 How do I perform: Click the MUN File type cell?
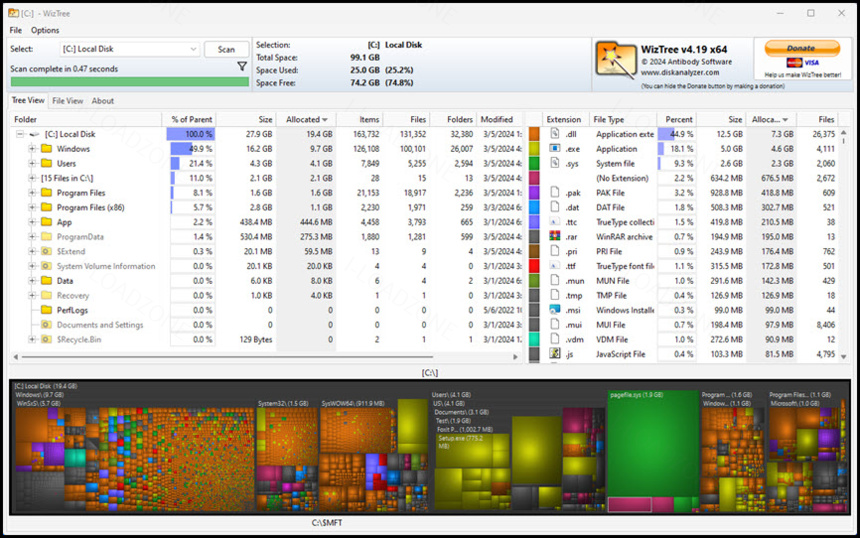(613, 281)
